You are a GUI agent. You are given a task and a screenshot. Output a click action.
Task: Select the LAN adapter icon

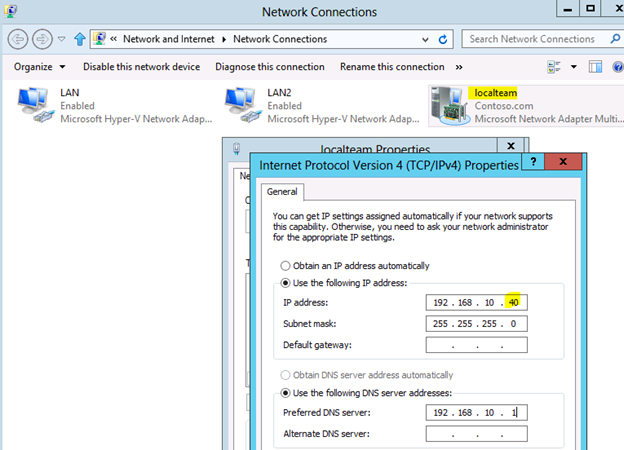[x=35, y=105]
